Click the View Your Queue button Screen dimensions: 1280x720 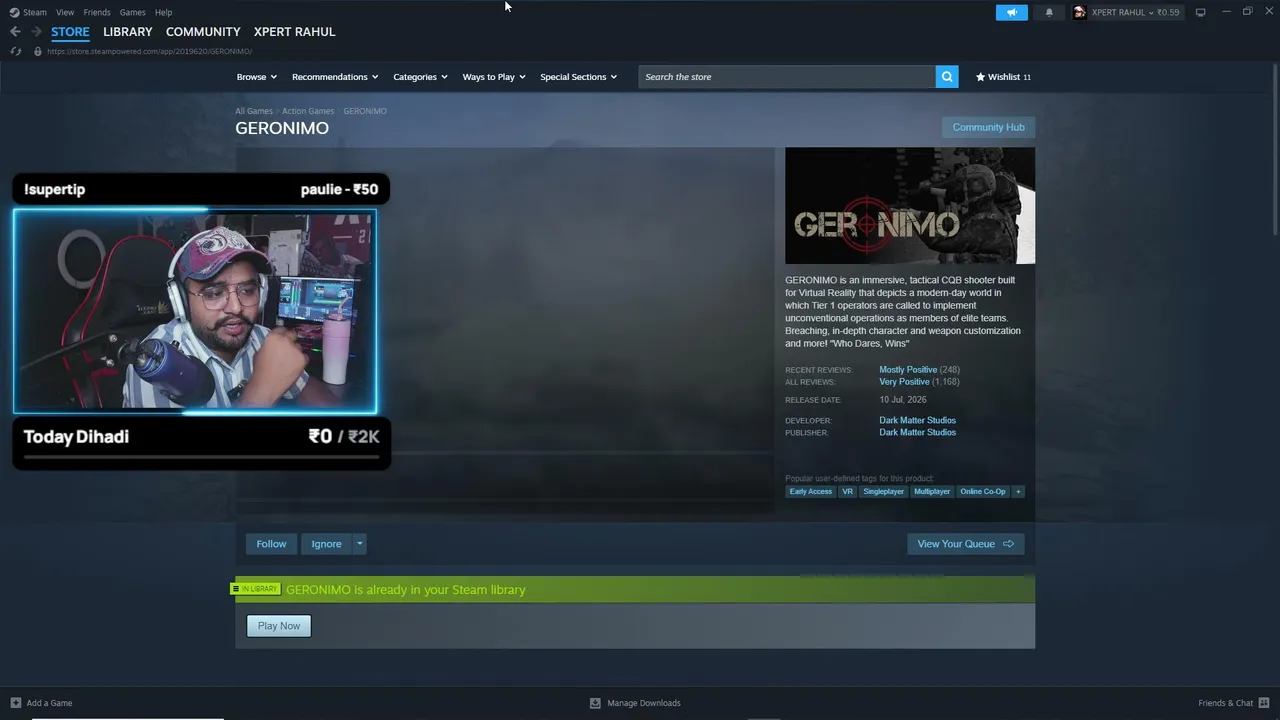click(x=965, y=544)
